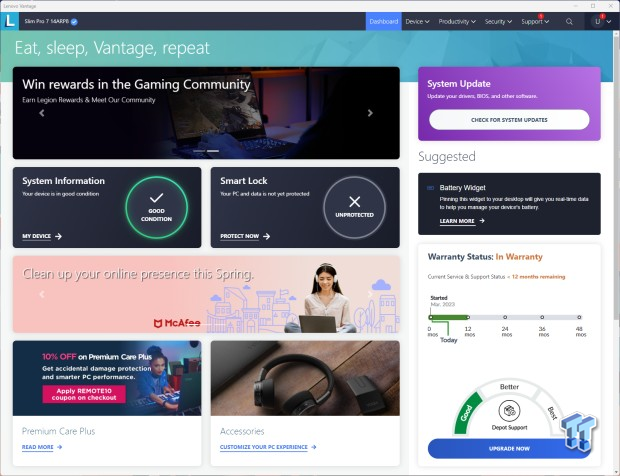Show previous gaming banner slide
Screen dimensions: 620x476
42,113
